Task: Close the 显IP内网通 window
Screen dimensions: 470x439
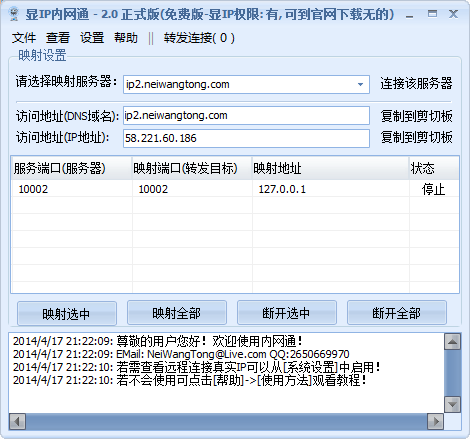Action: tap(453, 14)
